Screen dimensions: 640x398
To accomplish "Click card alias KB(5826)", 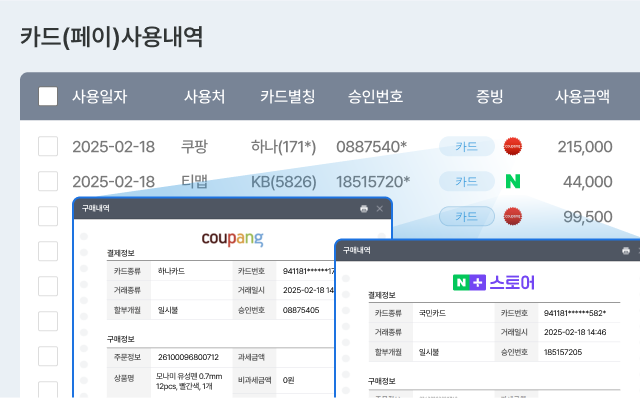I will click(283, 182).
